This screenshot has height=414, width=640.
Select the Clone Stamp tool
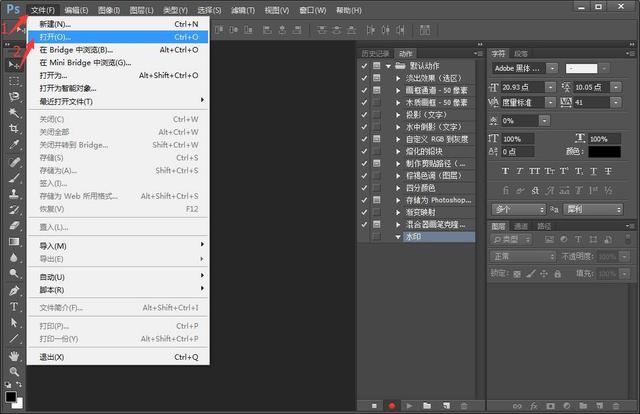(x=13, y=194)
